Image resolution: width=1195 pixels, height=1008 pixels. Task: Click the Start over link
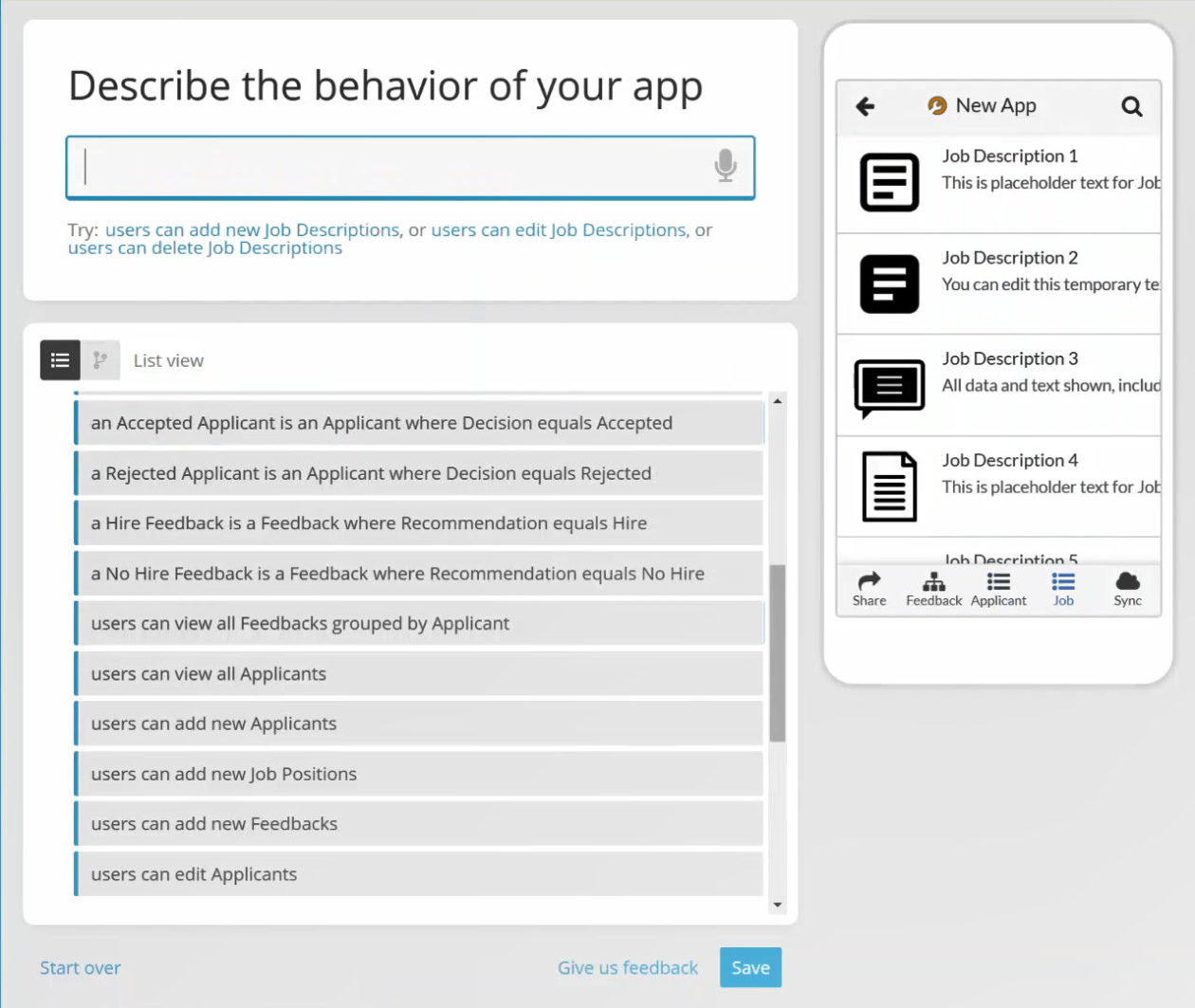81,967
